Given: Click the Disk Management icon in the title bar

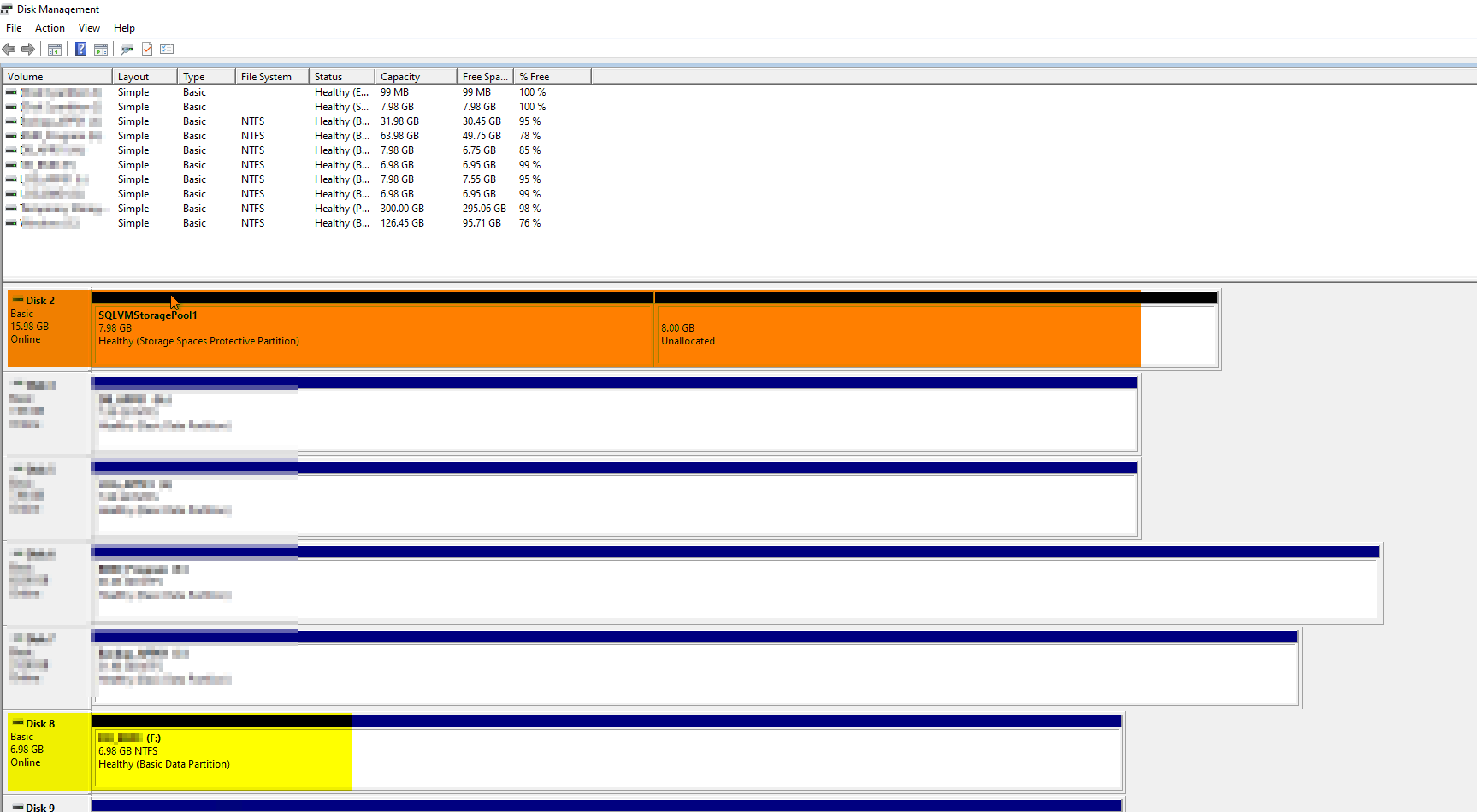Looking at the screenshot, I should (x=7, y=9).
